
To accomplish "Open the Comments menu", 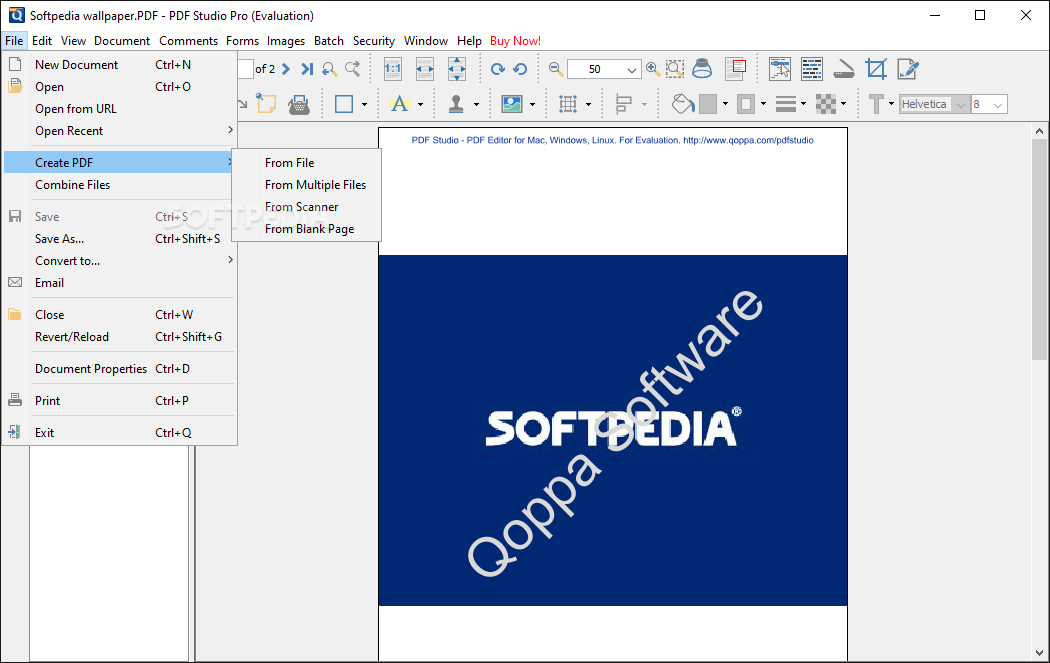I will point(188,41).
